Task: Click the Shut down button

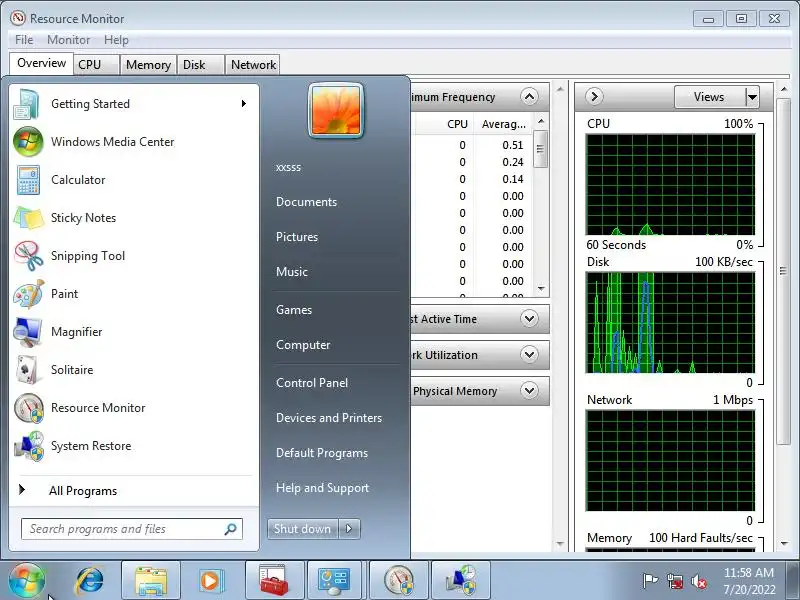Action: coord(303,529)
